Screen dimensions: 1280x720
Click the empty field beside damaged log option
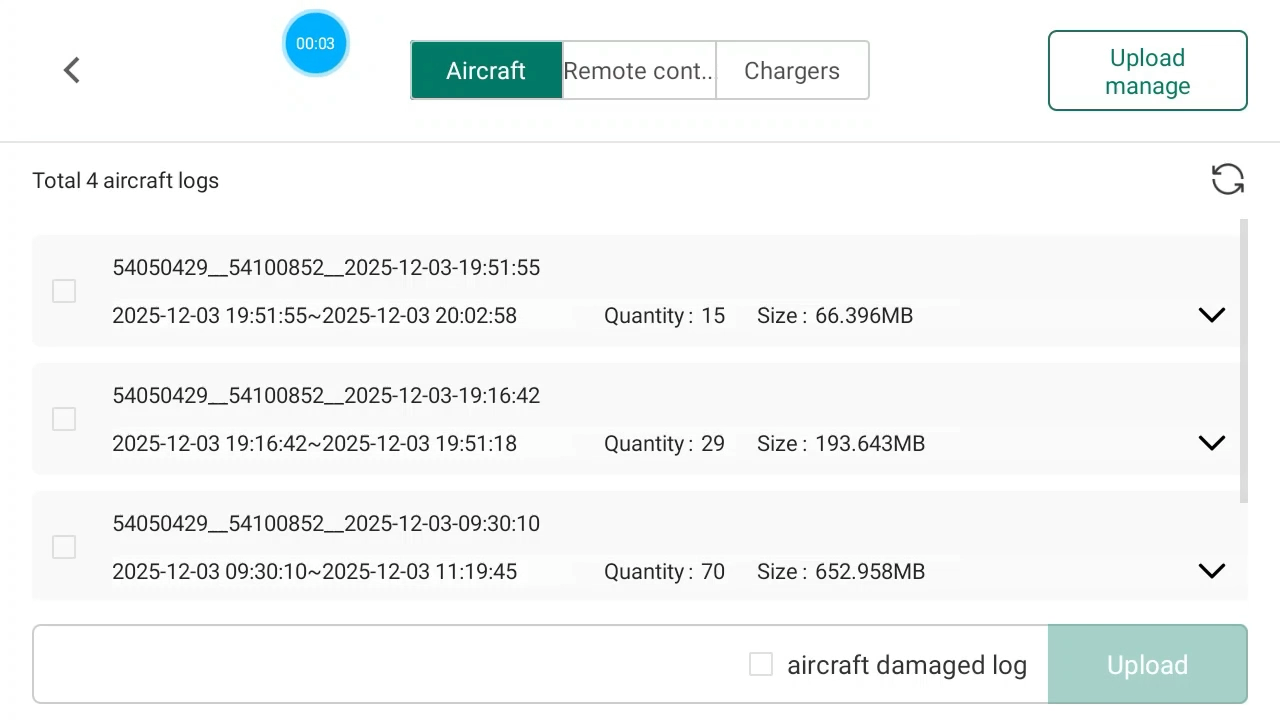click(x=390, y=665)
